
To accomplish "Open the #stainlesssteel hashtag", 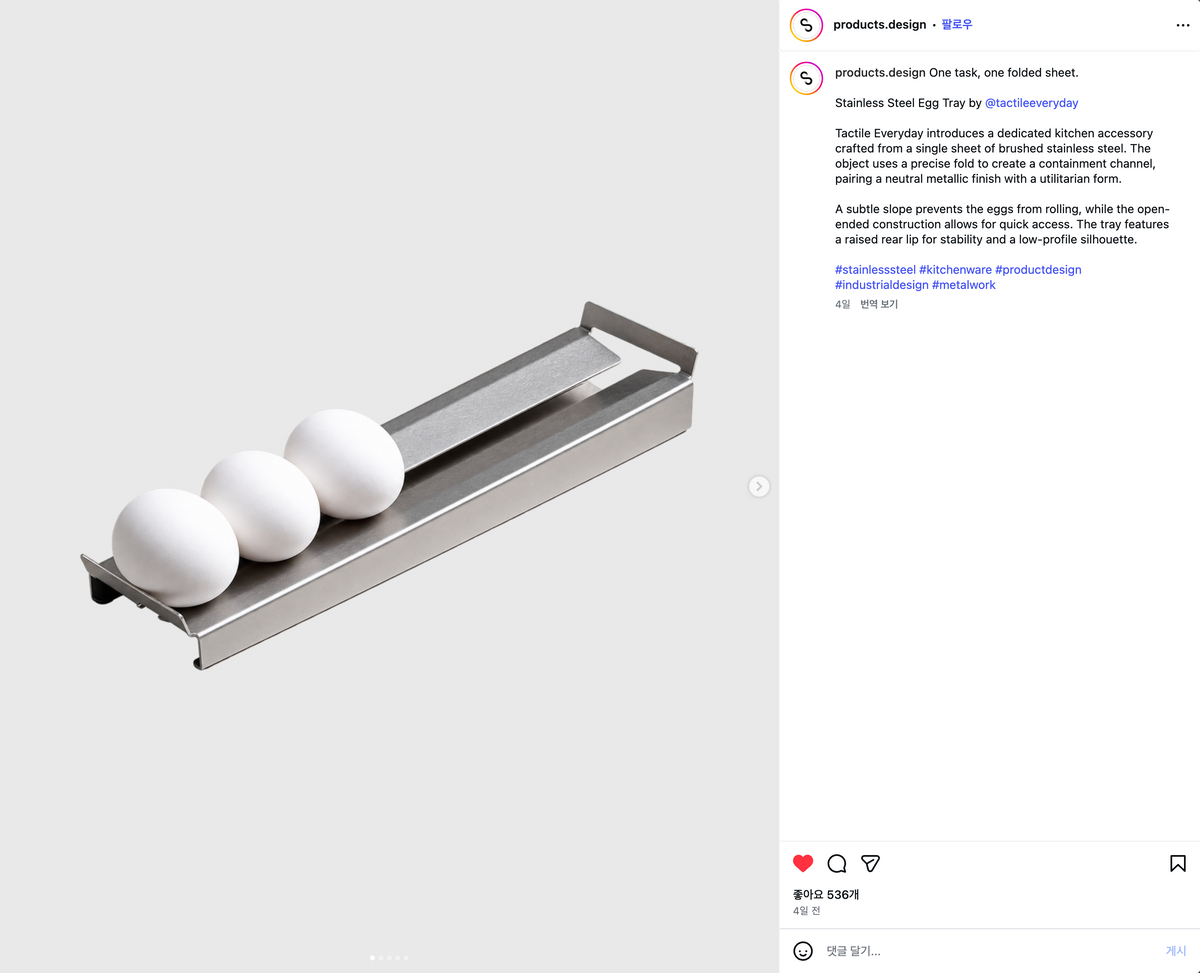I will [875, 270].
